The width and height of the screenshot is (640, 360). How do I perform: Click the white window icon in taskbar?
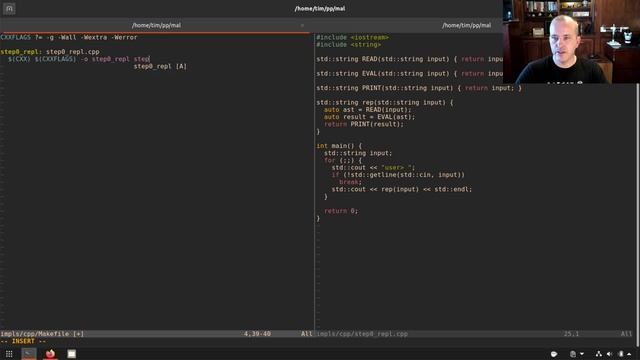pos(71,354)
